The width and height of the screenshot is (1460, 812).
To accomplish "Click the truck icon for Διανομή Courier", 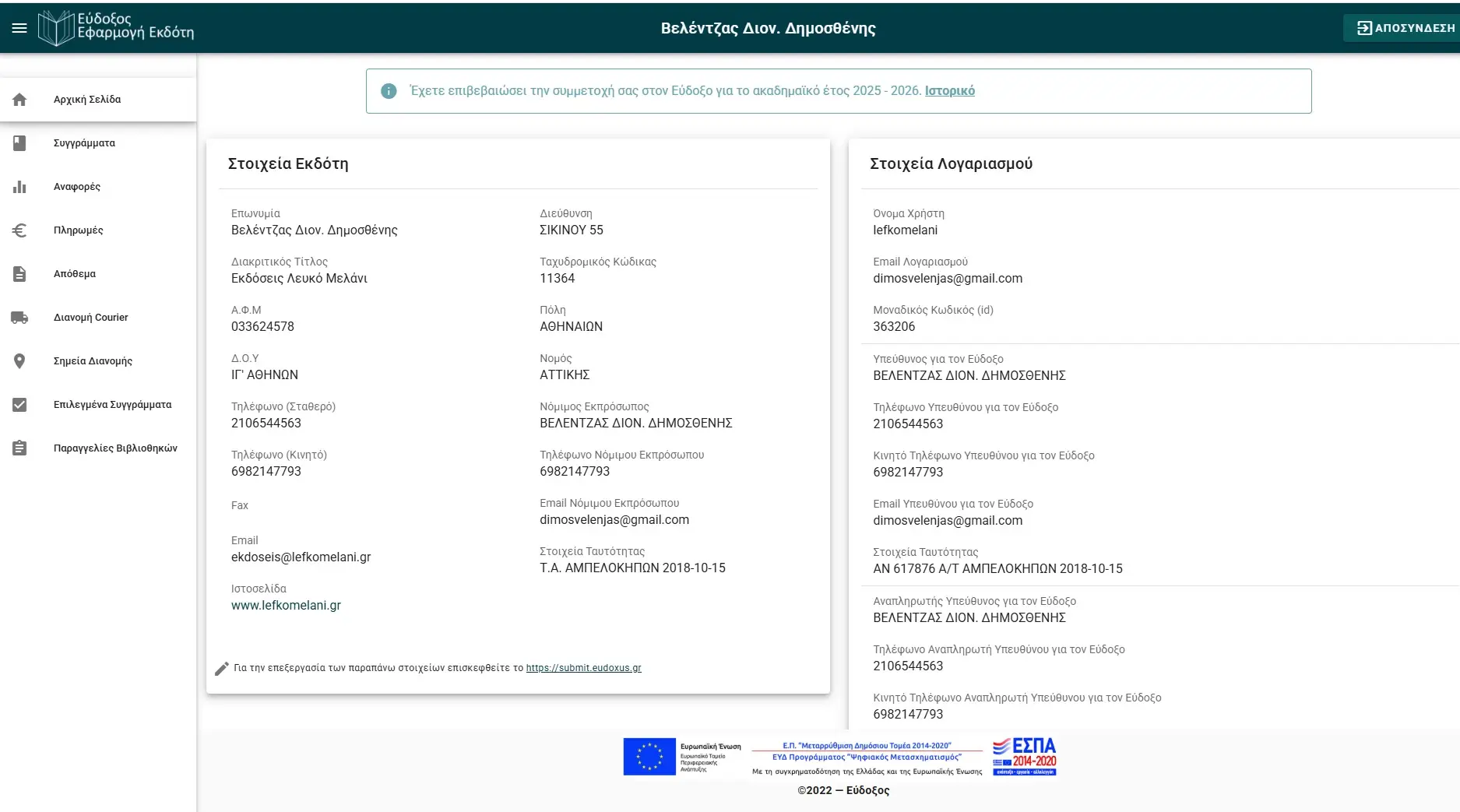I will click(19, 318).
